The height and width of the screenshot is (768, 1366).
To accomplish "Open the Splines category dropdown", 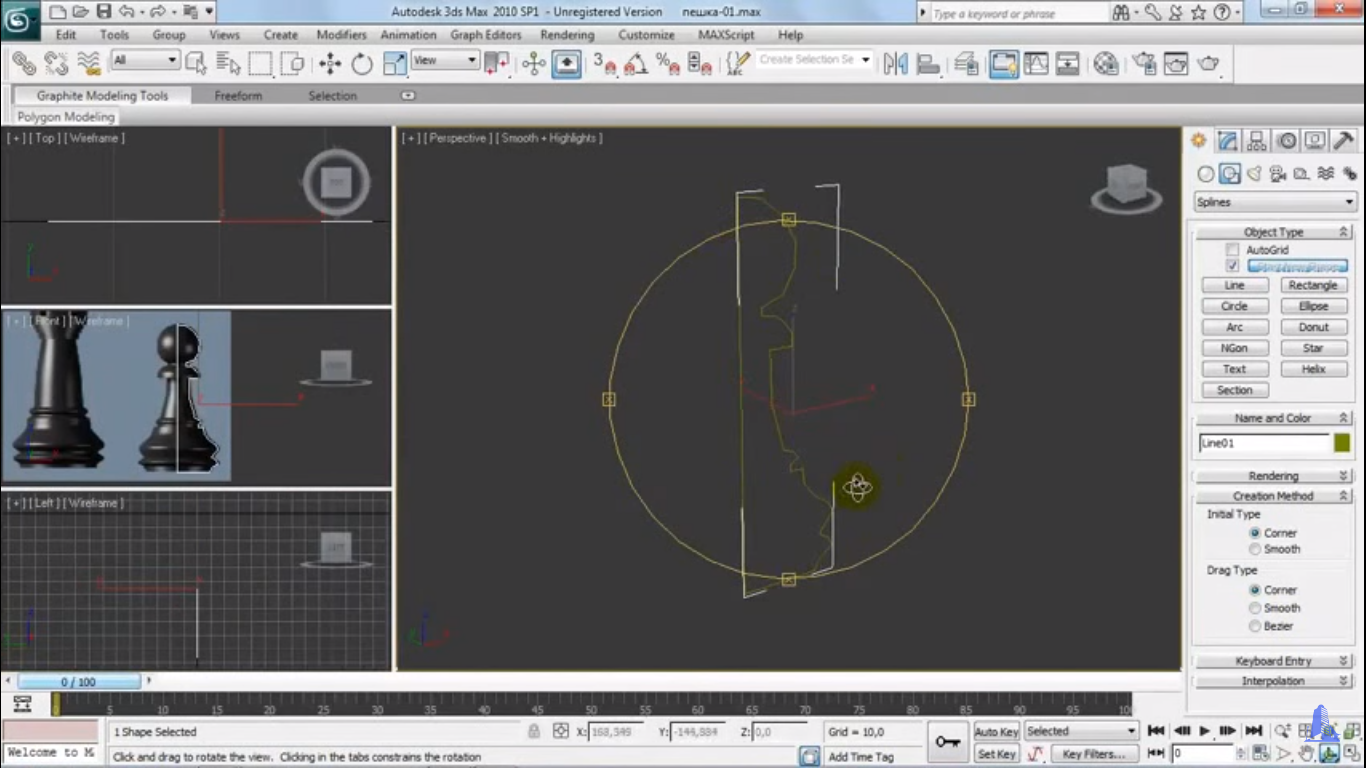I will pos(1274,202).
